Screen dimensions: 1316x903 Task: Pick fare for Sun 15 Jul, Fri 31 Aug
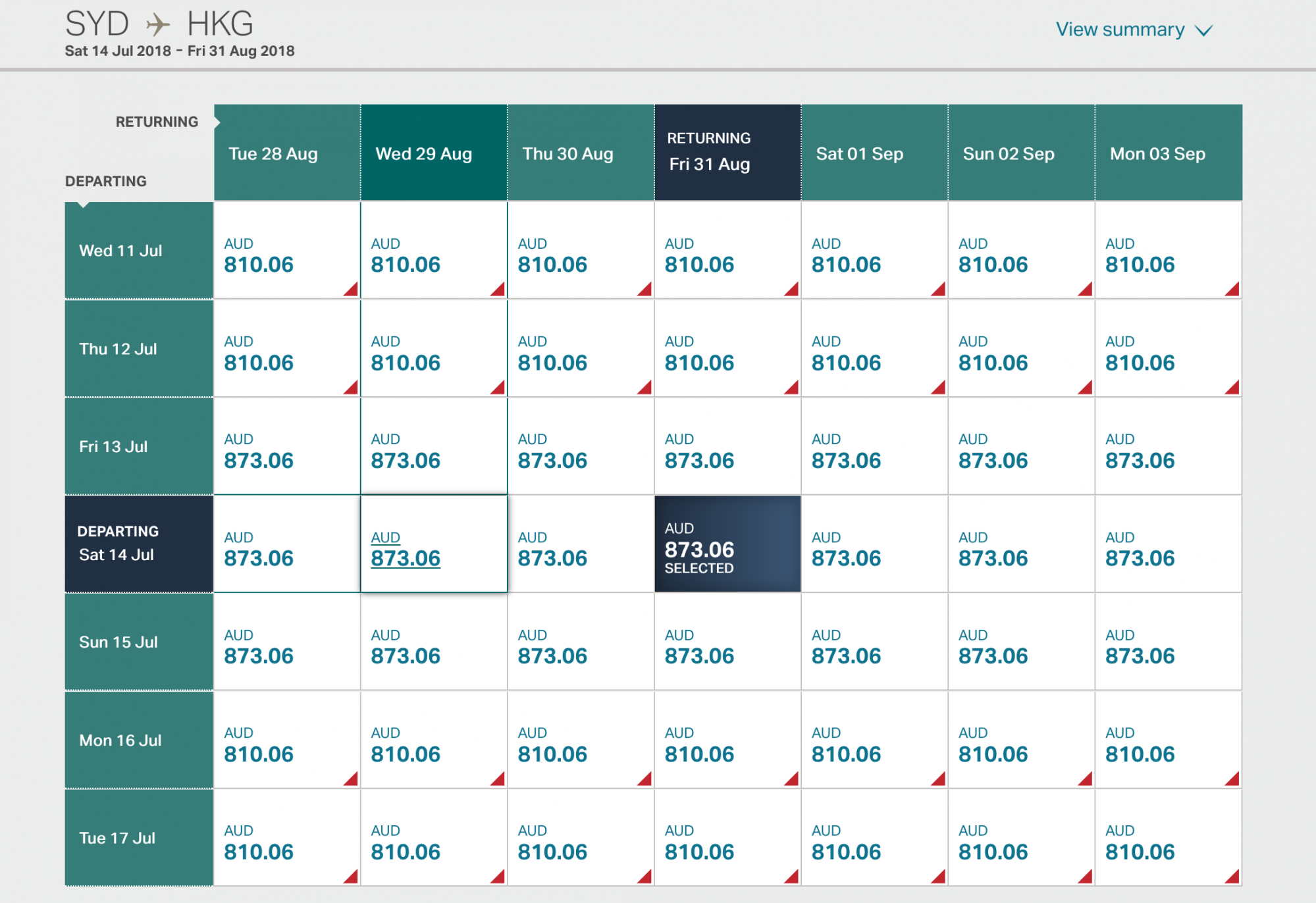coord(727,642)
